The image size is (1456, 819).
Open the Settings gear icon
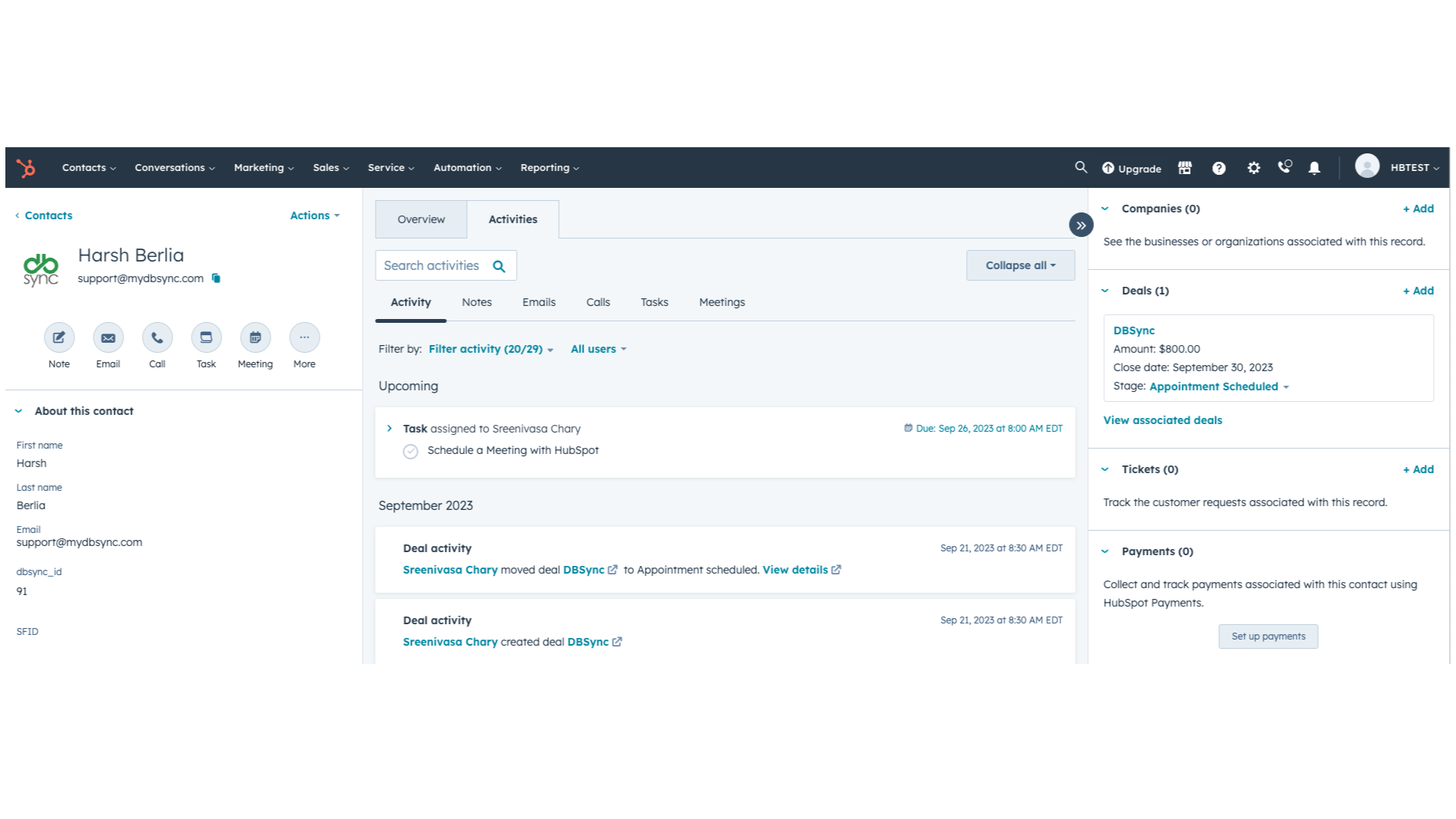tap(1254, 168)
